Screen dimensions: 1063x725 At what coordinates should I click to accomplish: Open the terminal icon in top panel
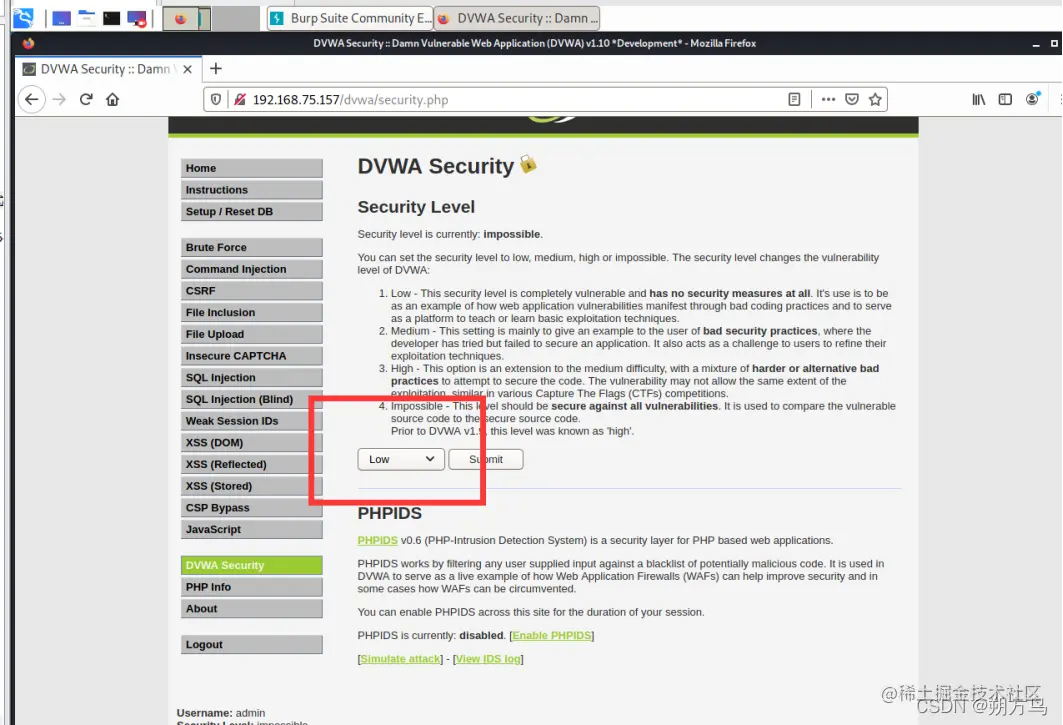111,18
